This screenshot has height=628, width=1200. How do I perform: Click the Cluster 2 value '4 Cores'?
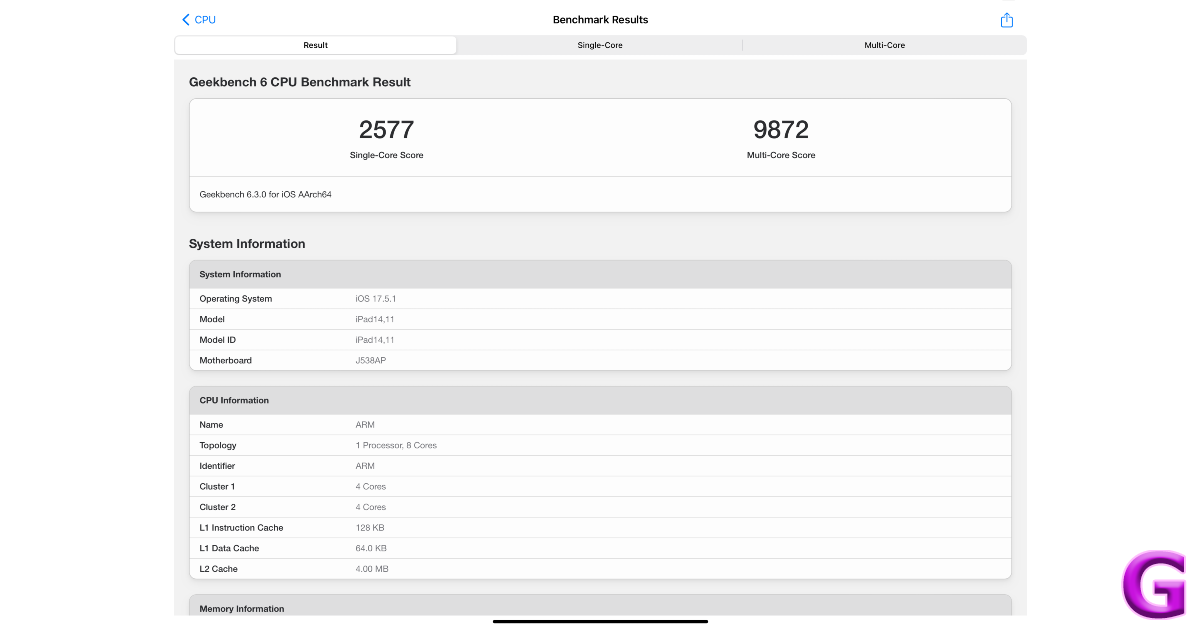[370, 507]
